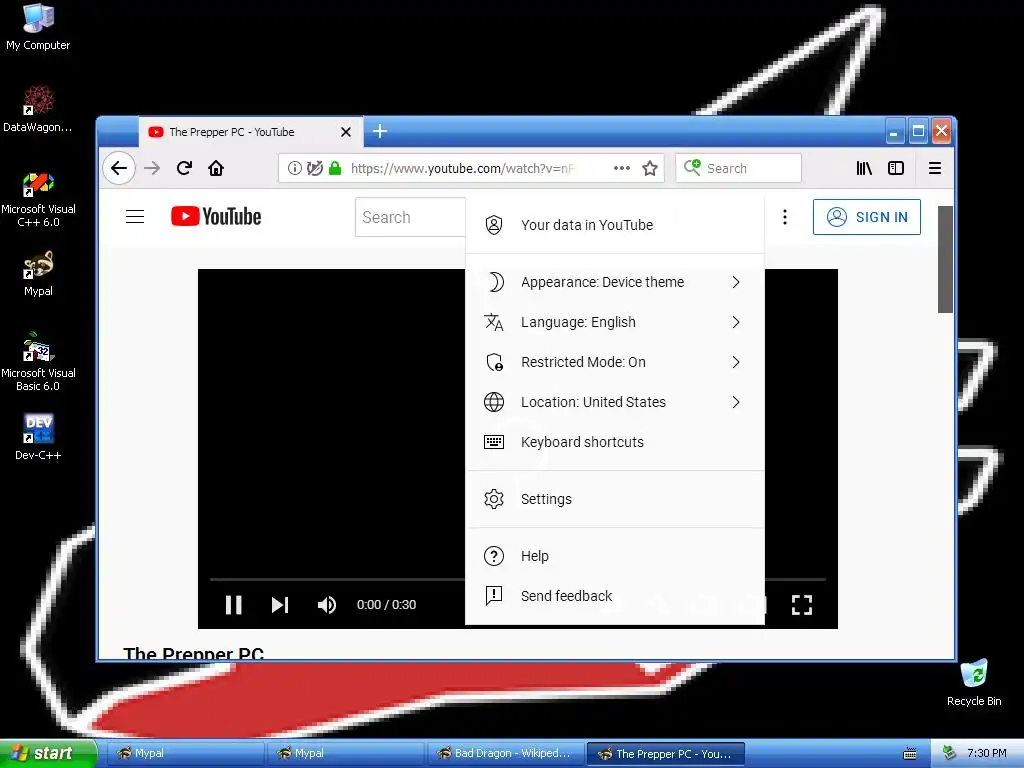The height and width of the screenshot is (768, 1024).
Task: Open page actions three-dot menu in address bar
Action: coord(622,168)
